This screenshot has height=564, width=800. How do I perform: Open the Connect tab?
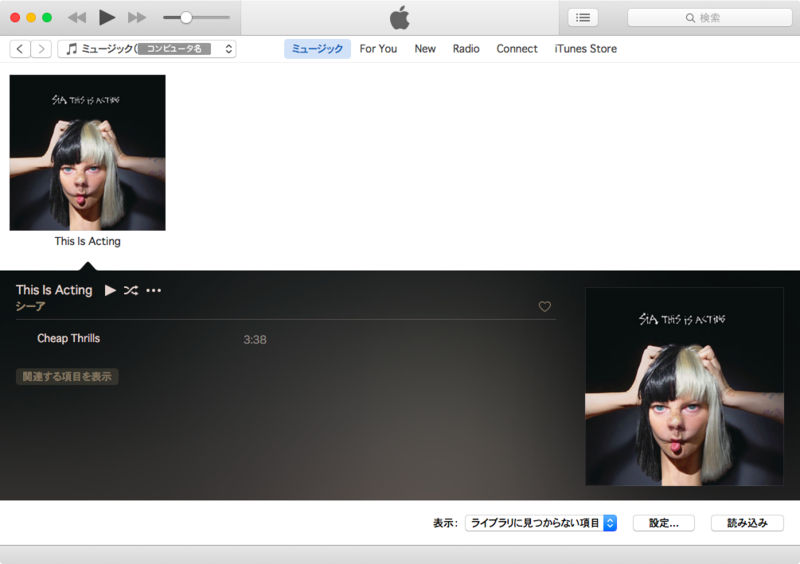click(x=517, y=49)
